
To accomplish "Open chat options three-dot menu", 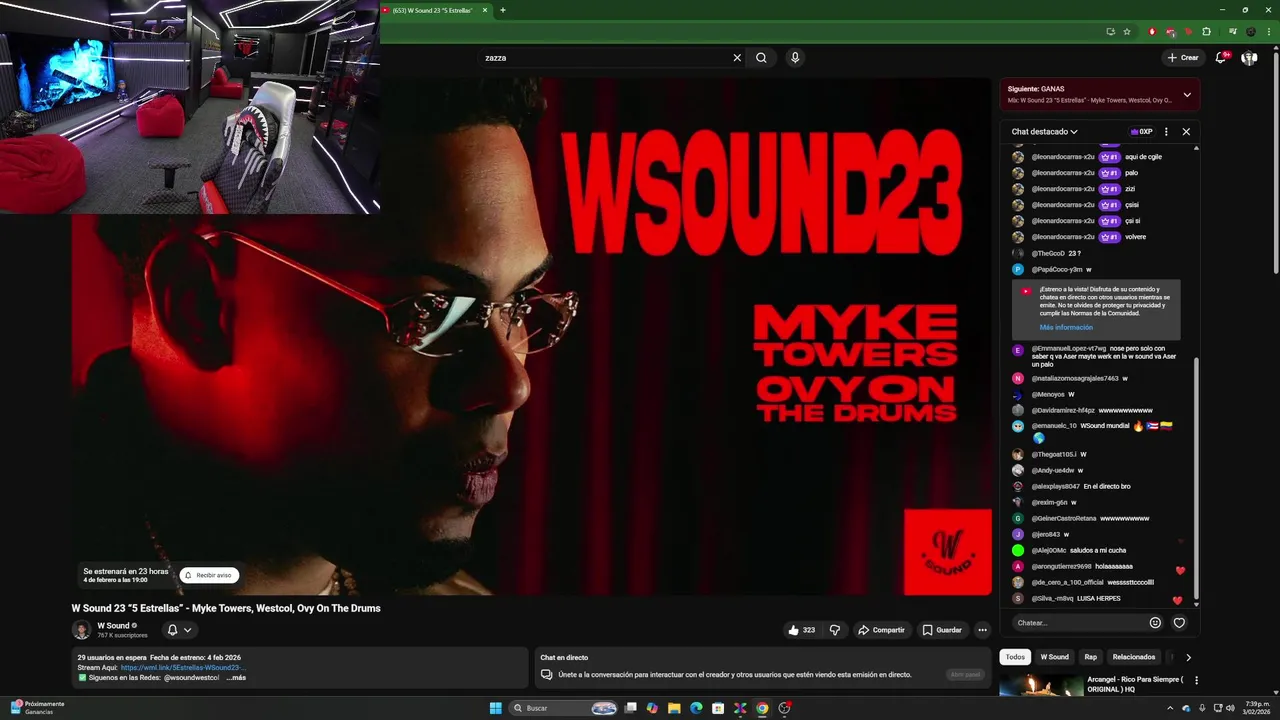I will pyautogui.click(x=1166, y=131).
